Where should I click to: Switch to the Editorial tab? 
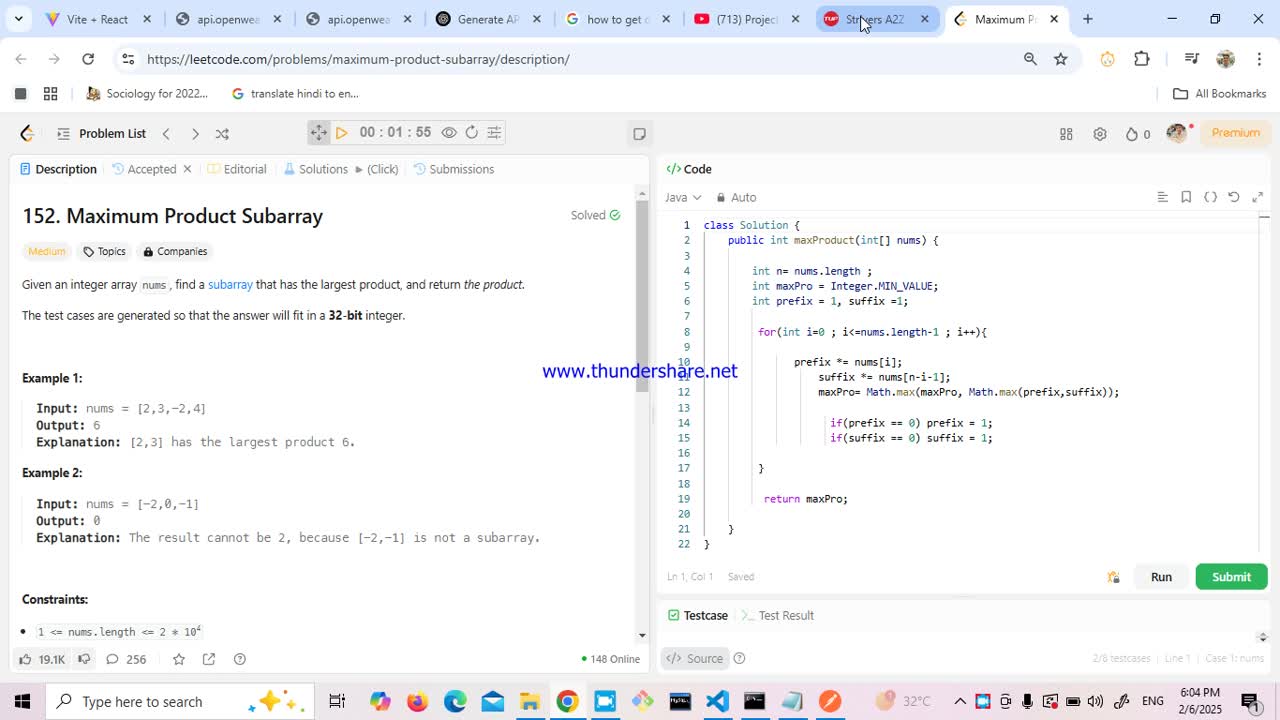point(237,169)
